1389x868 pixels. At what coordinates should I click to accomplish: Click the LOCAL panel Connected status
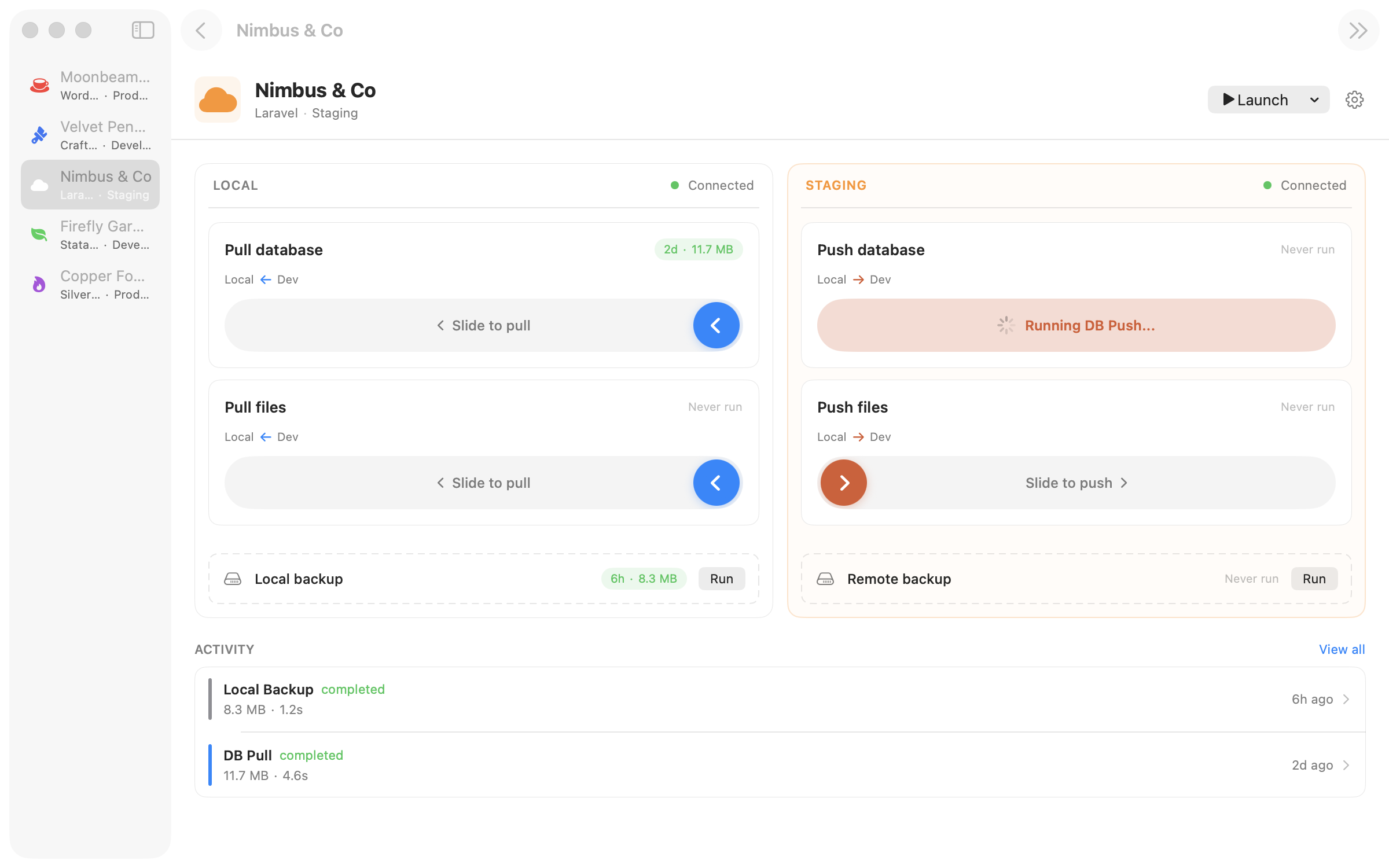pos(712,185)
